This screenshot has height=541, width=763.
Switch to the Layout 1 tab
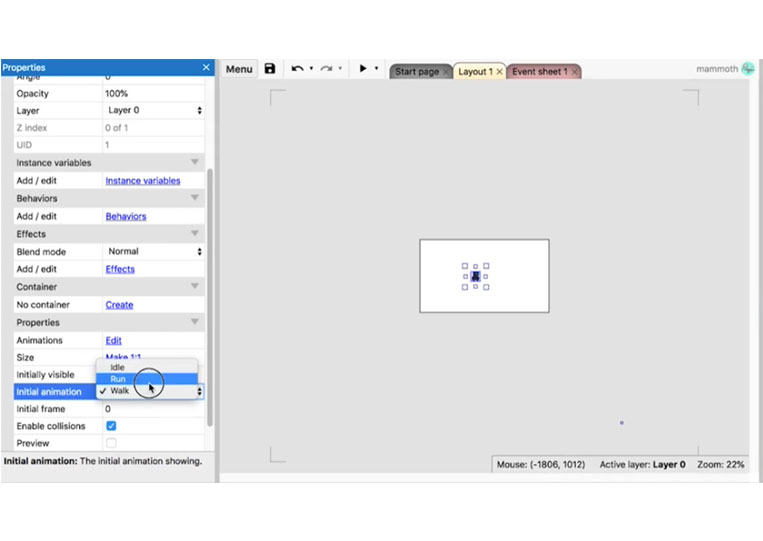[x=475, y=72]
